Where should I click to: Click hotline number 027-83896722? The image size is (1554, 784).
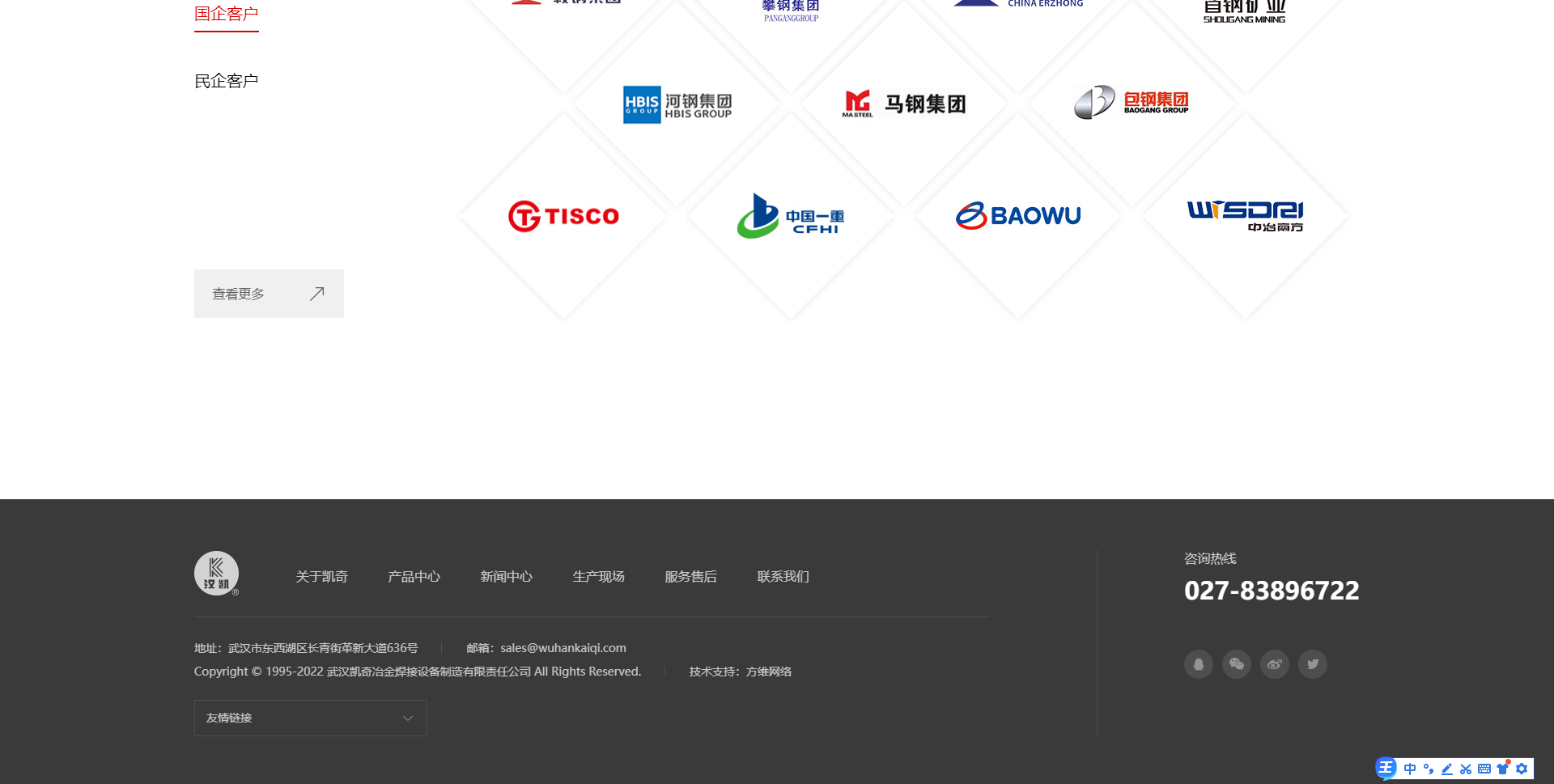(1272, 591)
